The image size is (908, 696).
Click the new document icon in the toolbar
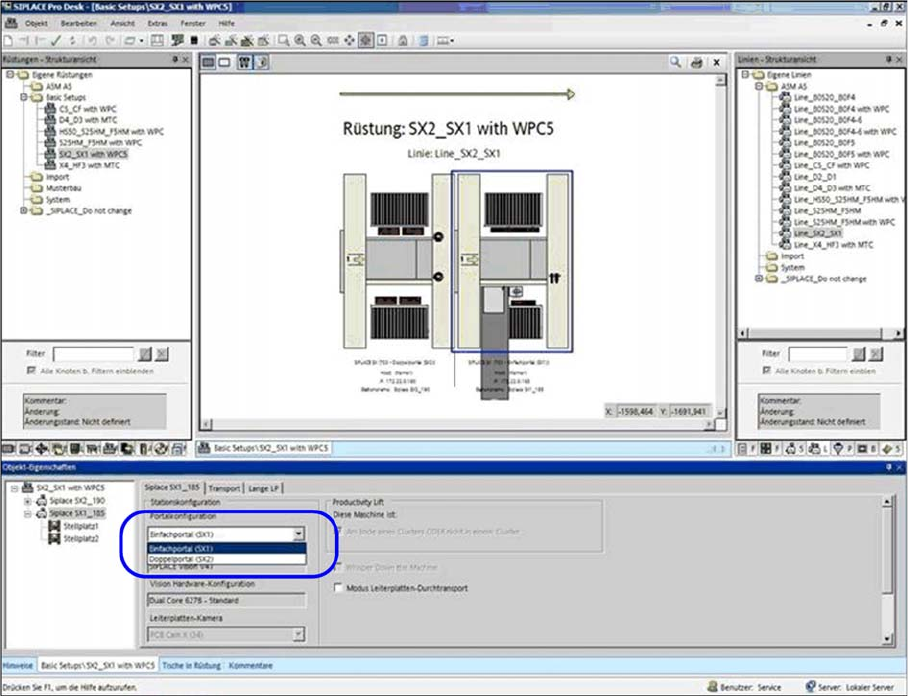(x=8, y=40)
